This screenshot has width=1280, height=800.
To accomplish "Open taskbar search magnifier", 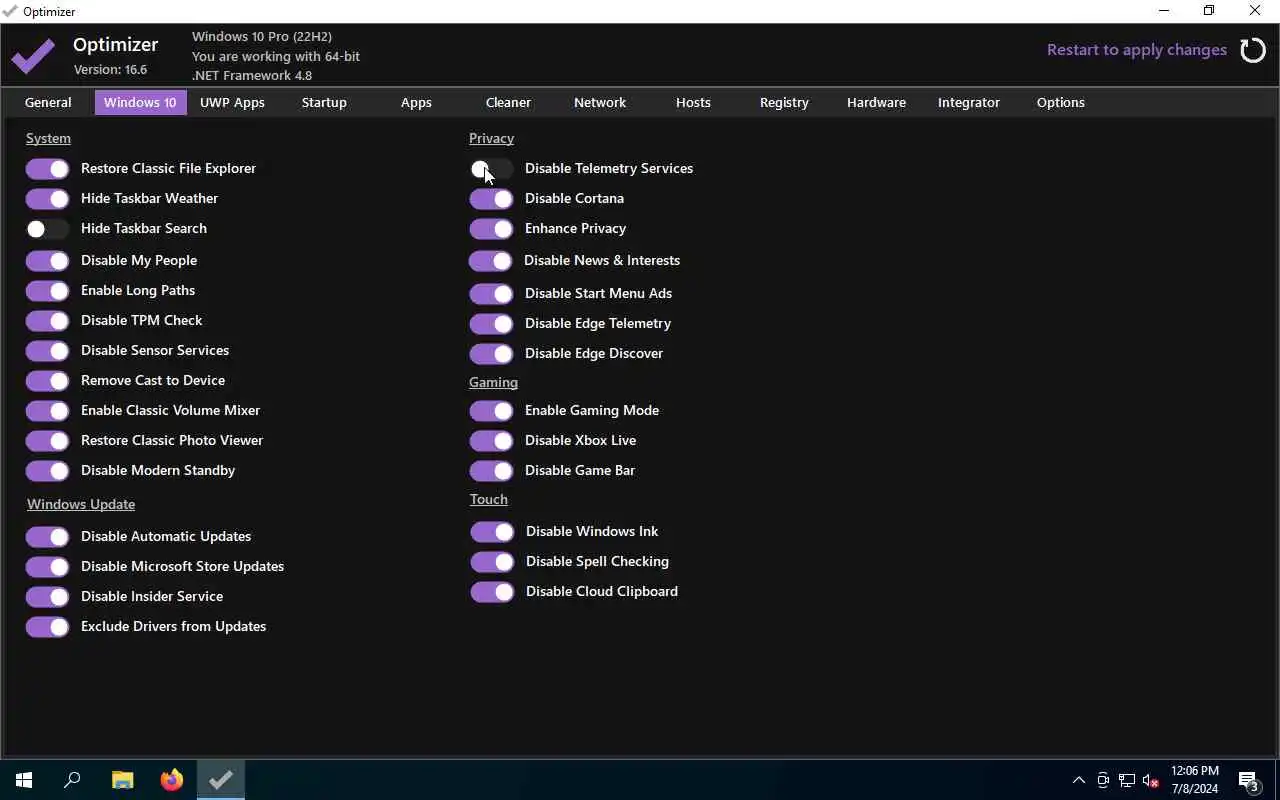I will tap(72, 780).
